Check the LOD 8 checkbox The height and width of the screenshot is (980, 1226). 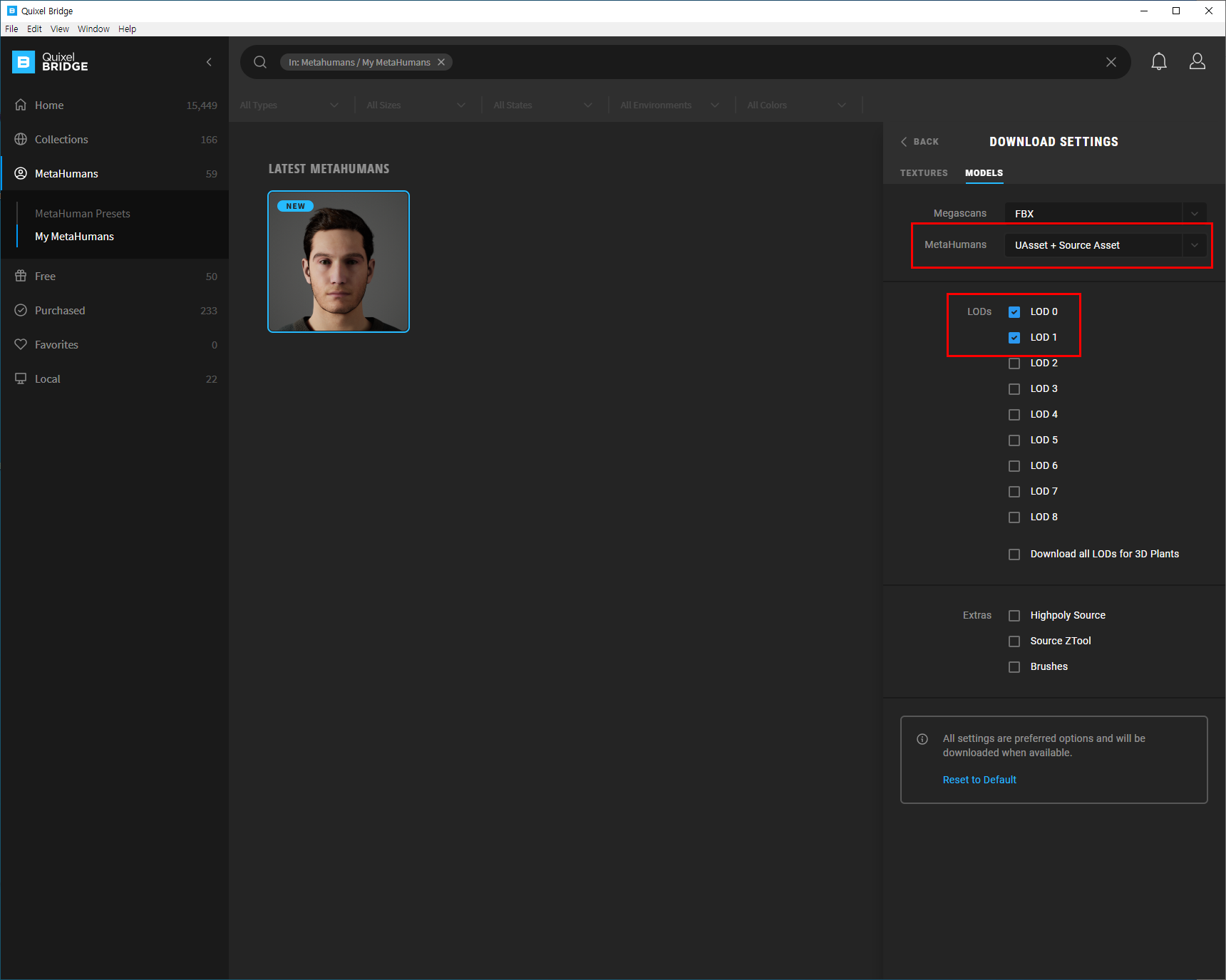(1014, 517)
